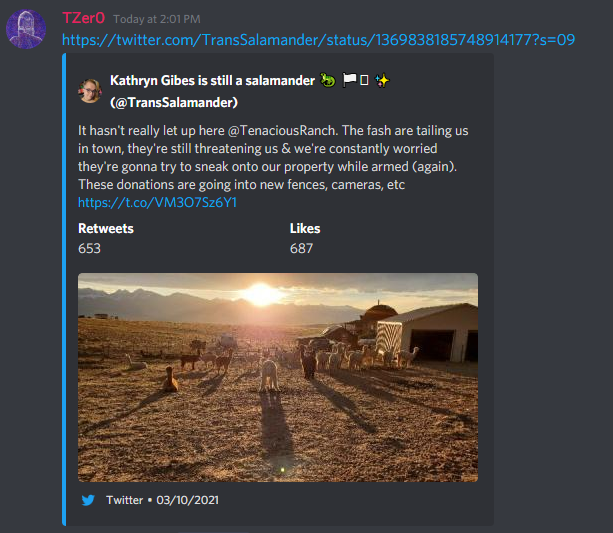The height and width of the screenshot is (533, 613).
Task: Click the 687 likes count
Action: point(301,248)
